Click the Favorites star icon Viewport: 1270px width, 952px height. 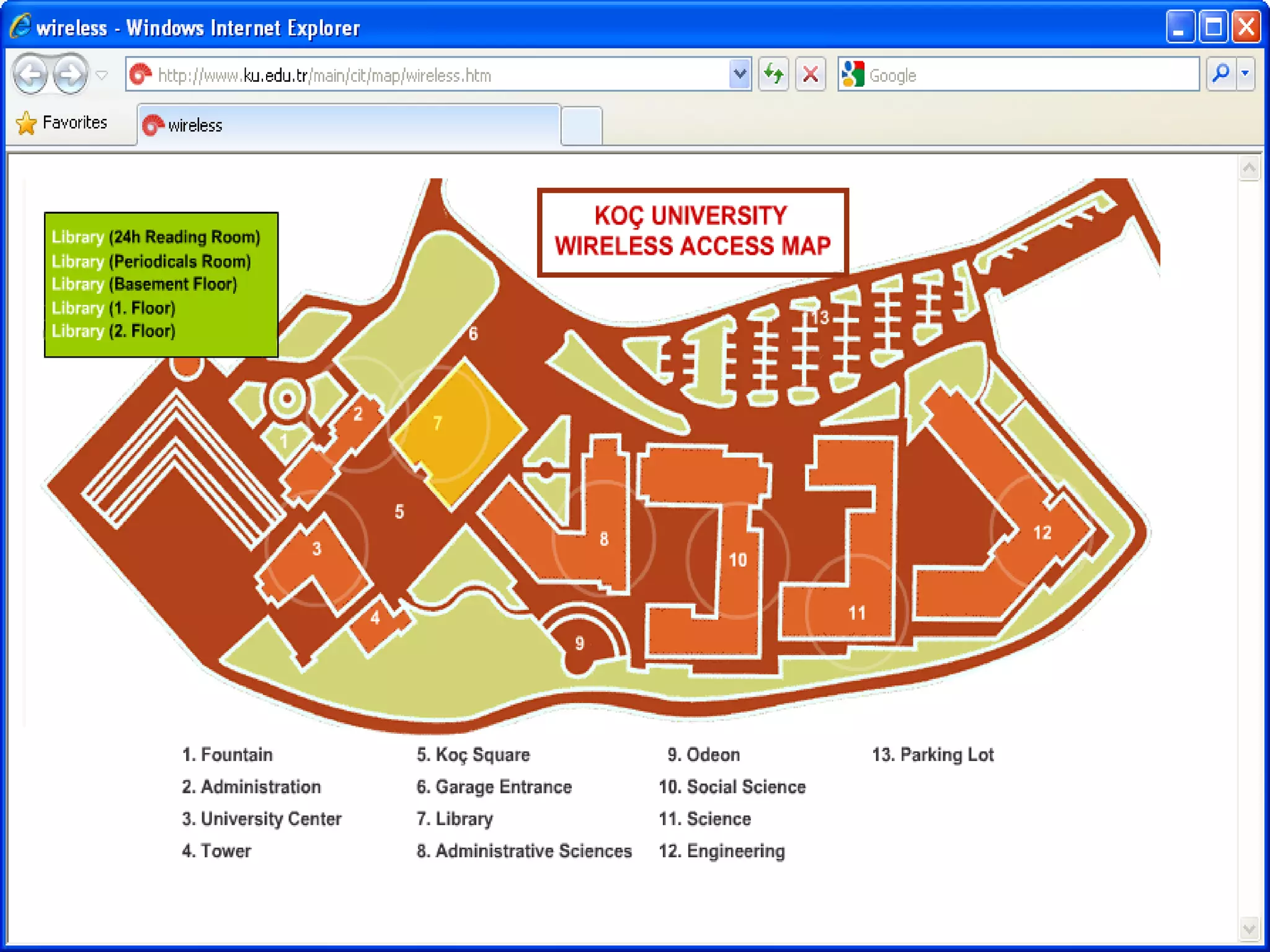pos(26,123)
